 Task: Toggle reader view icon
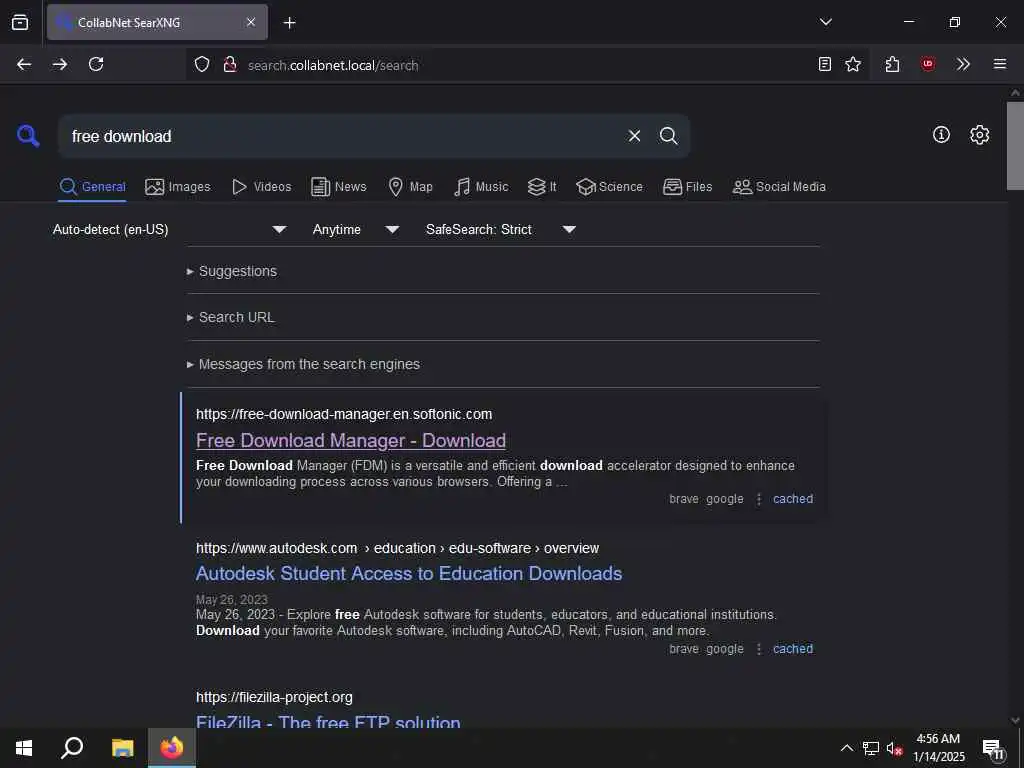coord(825,64)
